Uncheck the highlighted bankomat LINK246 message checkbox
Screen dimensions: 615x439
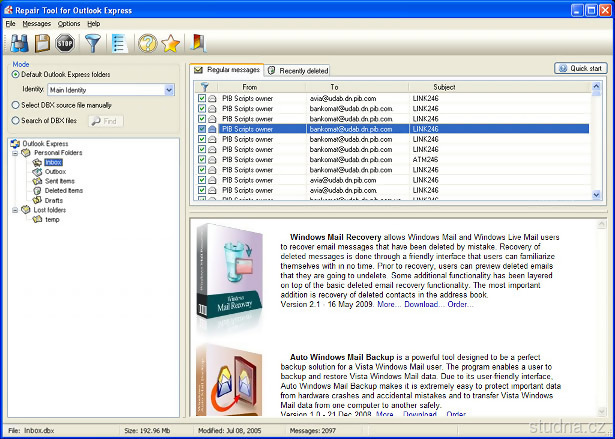coord(201,129)
